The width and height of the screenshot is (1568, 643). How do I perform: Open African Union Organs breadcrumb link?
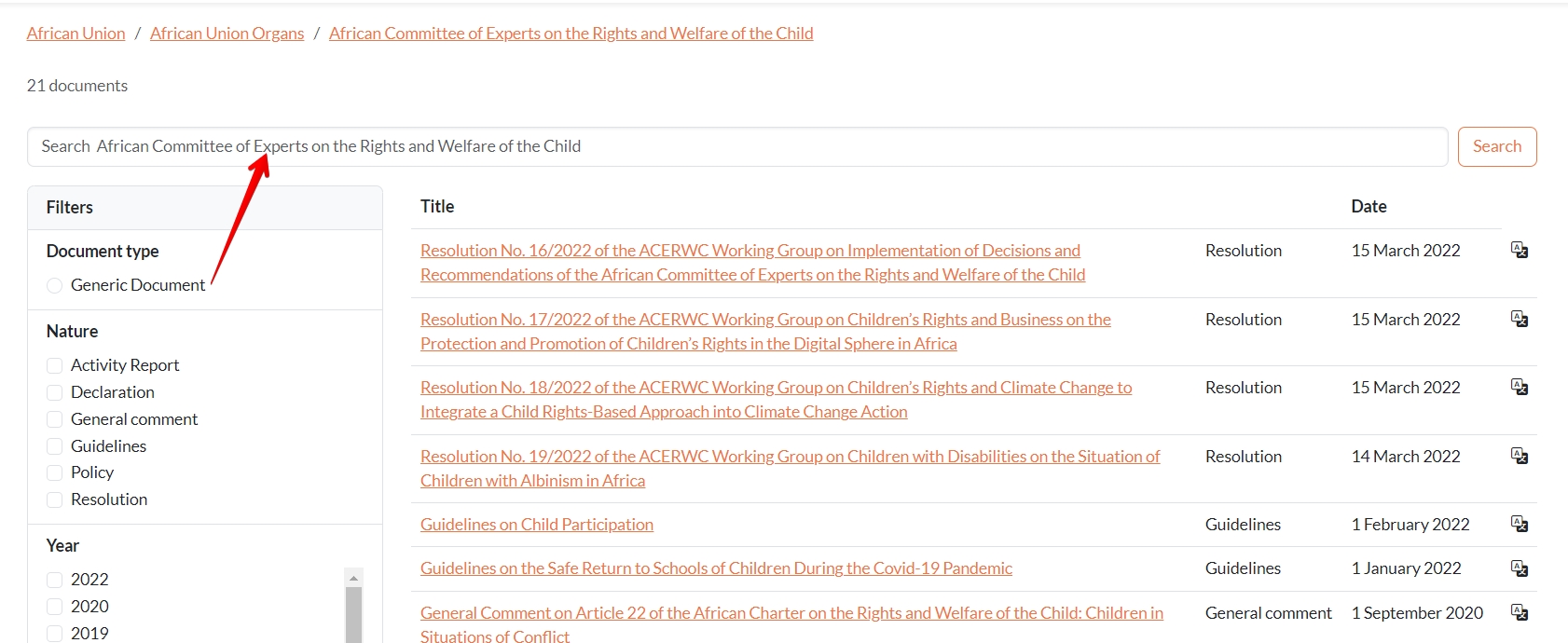(227, 34)
